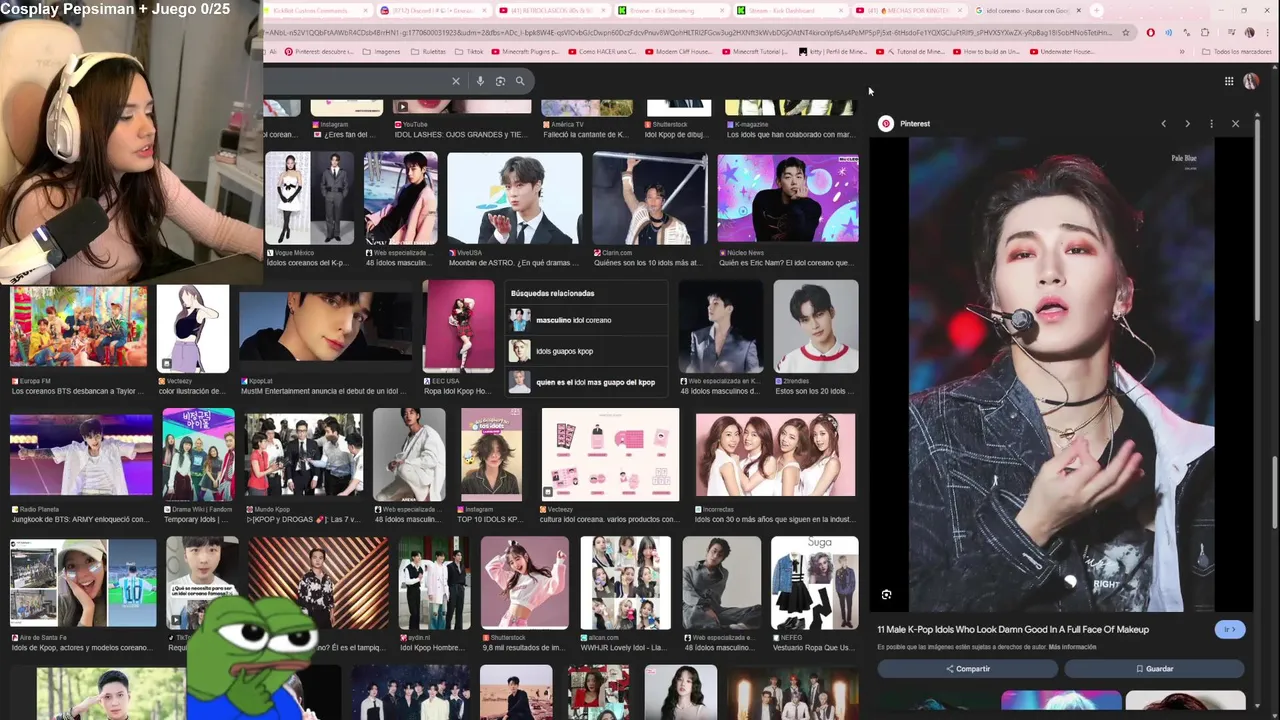The image size is (1280, 720).
Task: Click the Compartir share button
Action: coord(967,669)
